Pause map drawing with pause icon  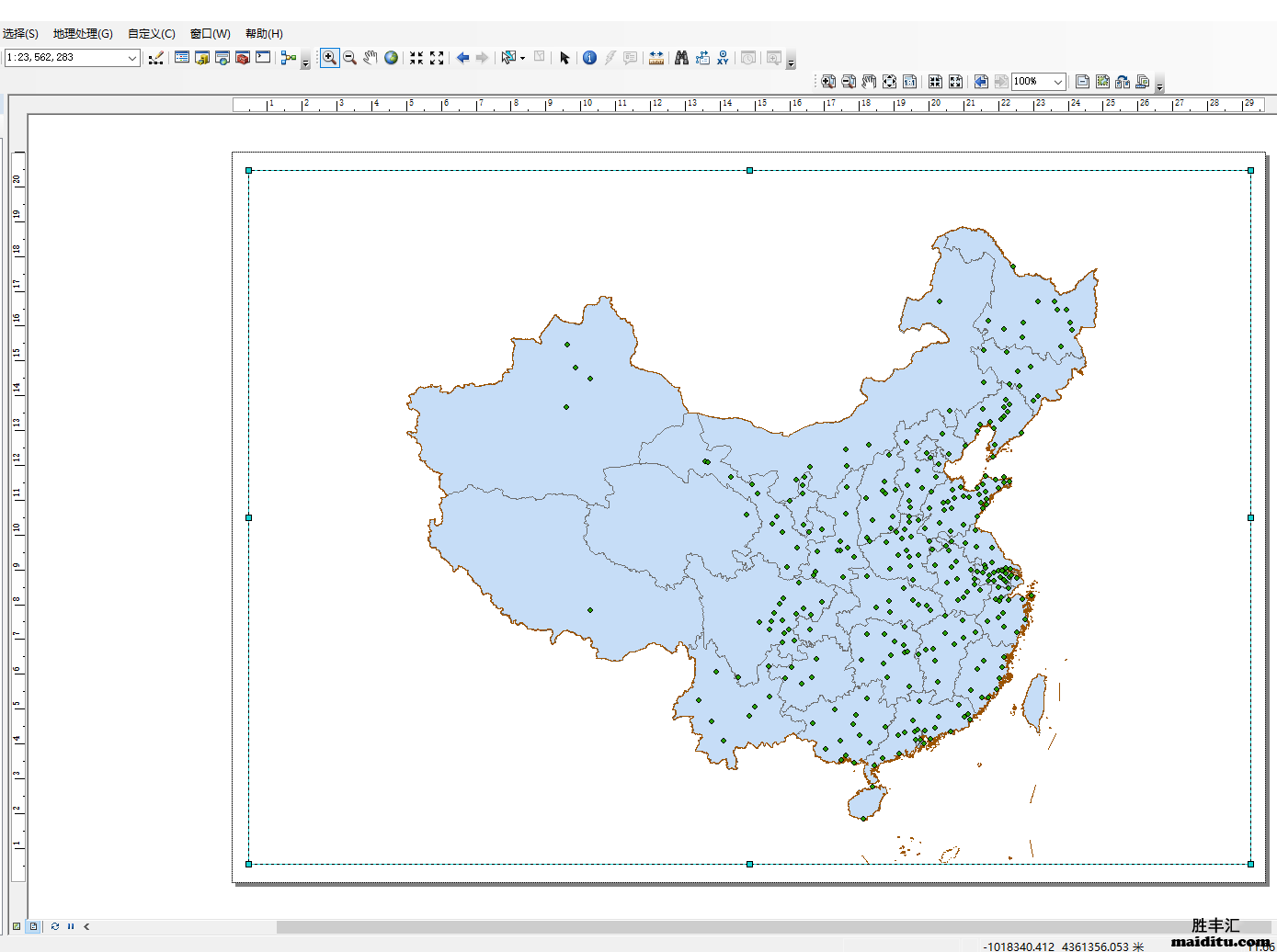[x=71, y=926]
